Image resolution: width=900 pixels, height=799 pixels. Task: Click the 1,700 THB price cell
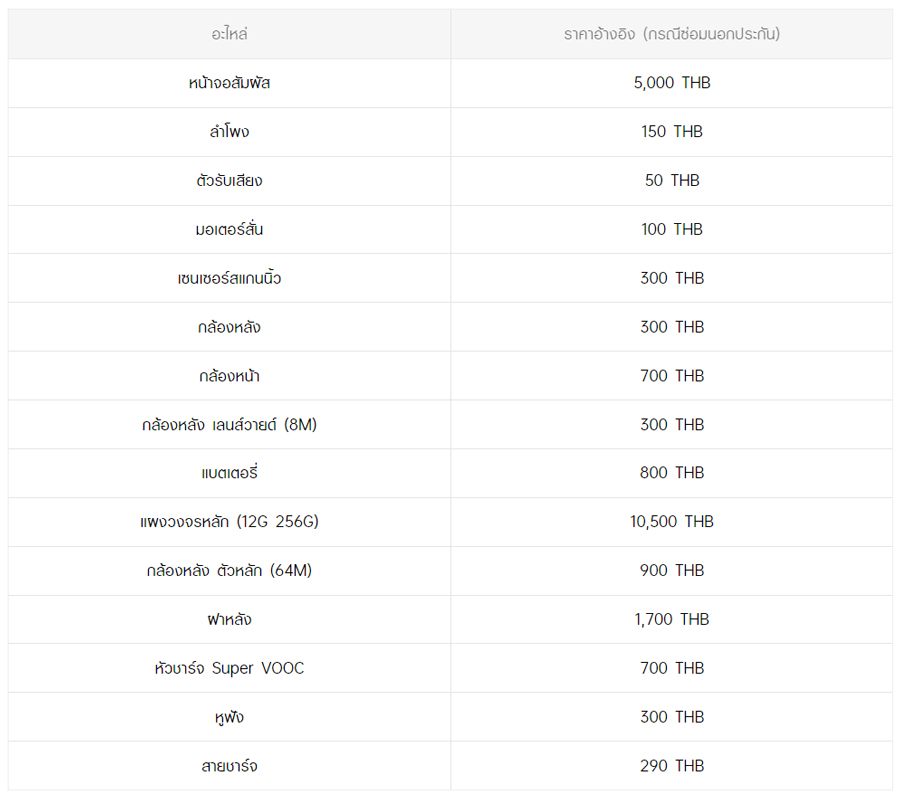point(671,620)
